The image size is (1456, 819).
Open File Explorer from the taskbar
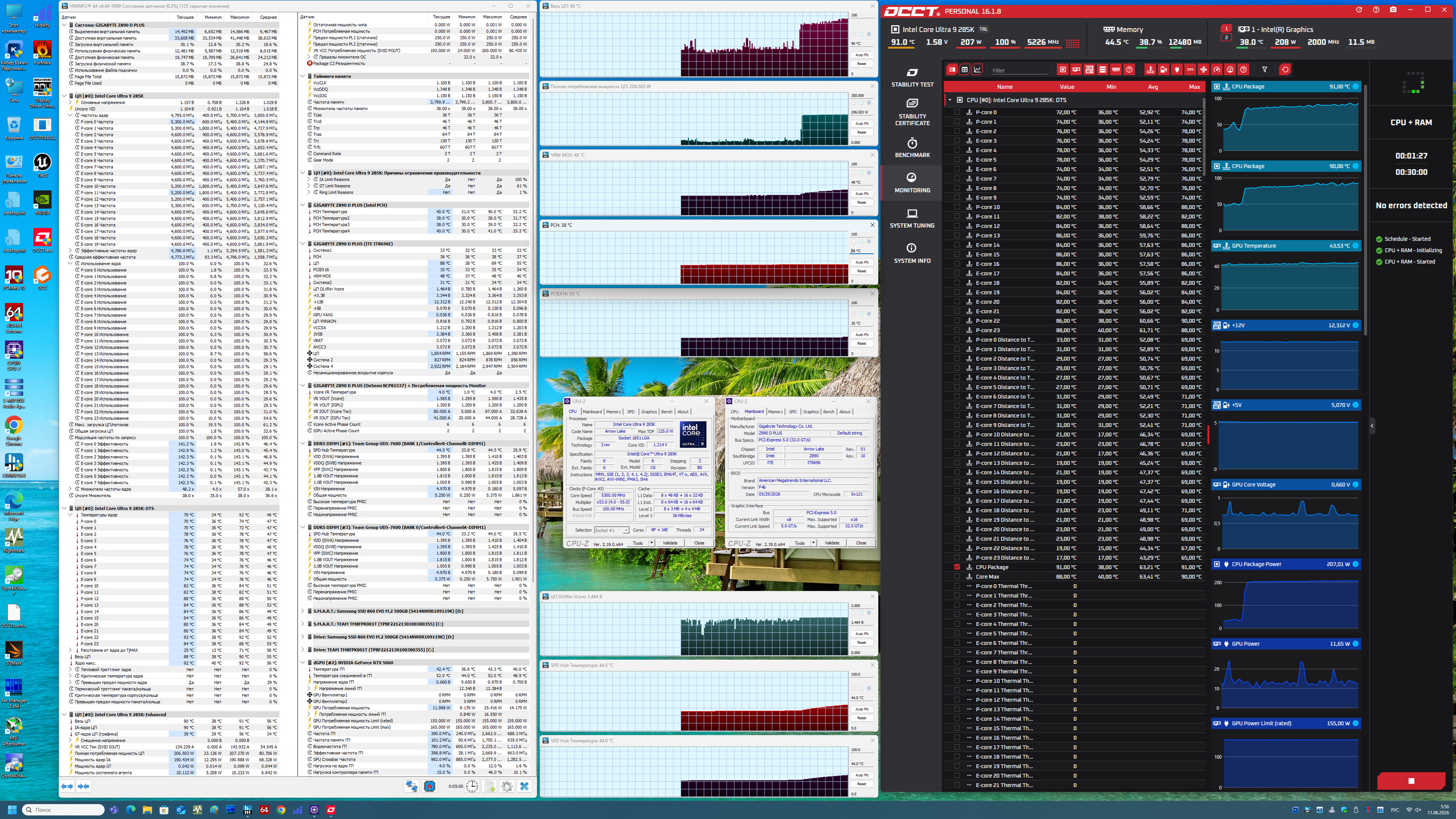[147, 810]
